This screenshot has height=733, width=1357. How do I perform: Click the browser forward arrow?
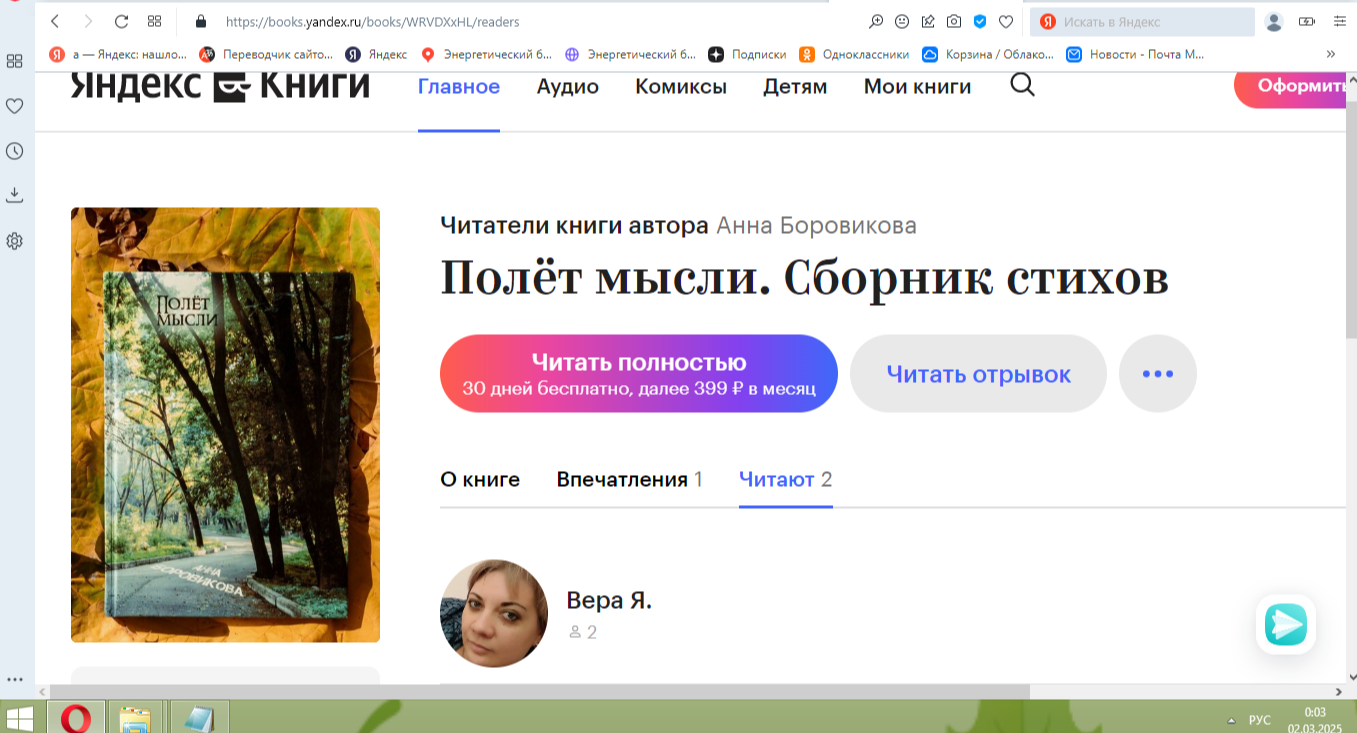(88, 21)
